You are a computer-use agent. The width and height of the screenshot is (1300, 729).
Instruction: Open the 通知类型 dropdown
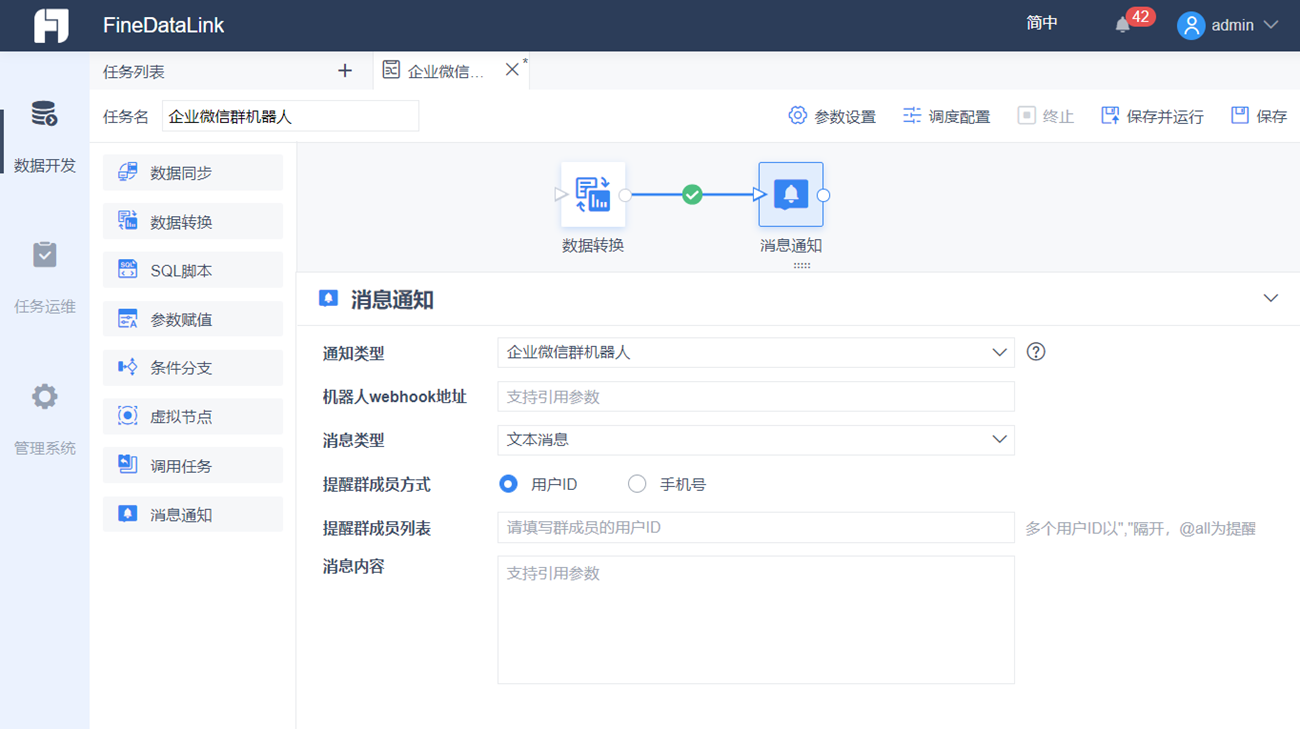pyautogui.click(x=756, y=352)
